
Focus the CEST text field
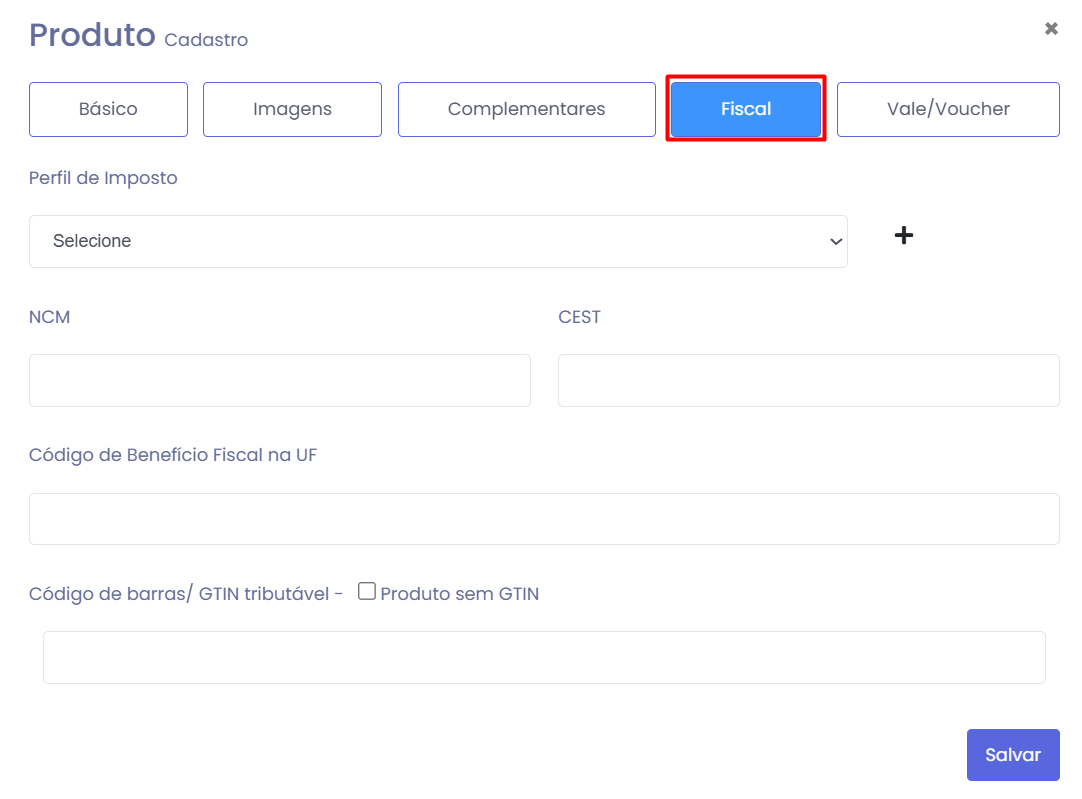click(x=808, y=380)
